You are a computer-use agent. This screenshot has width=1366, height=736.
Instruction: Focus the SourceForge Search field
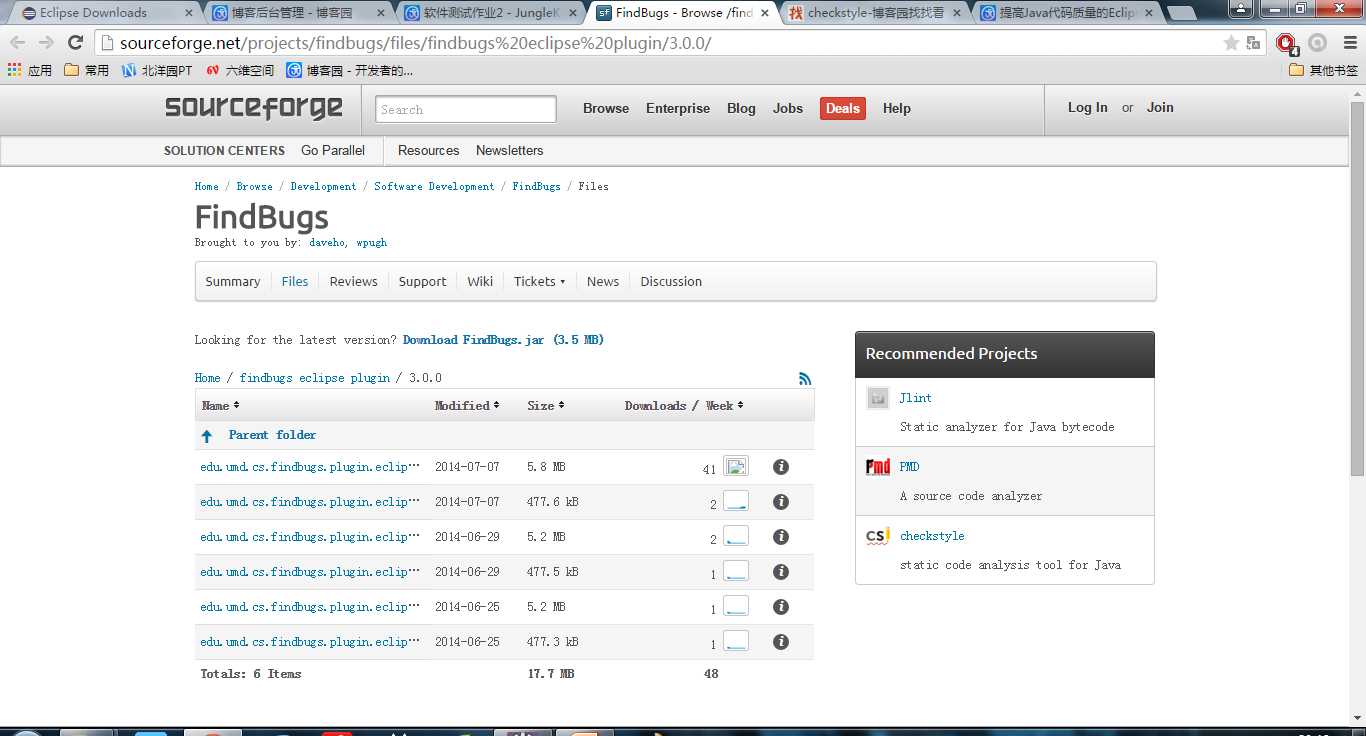pos(466,110)
